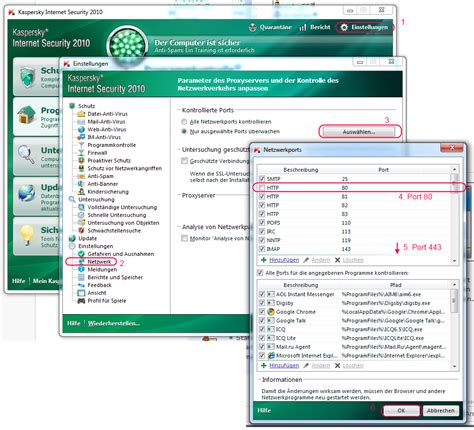Toggle POP3 port 110 checkbox
The height and width of the screenshot is (430, 474).
click(x=262, y=222)
